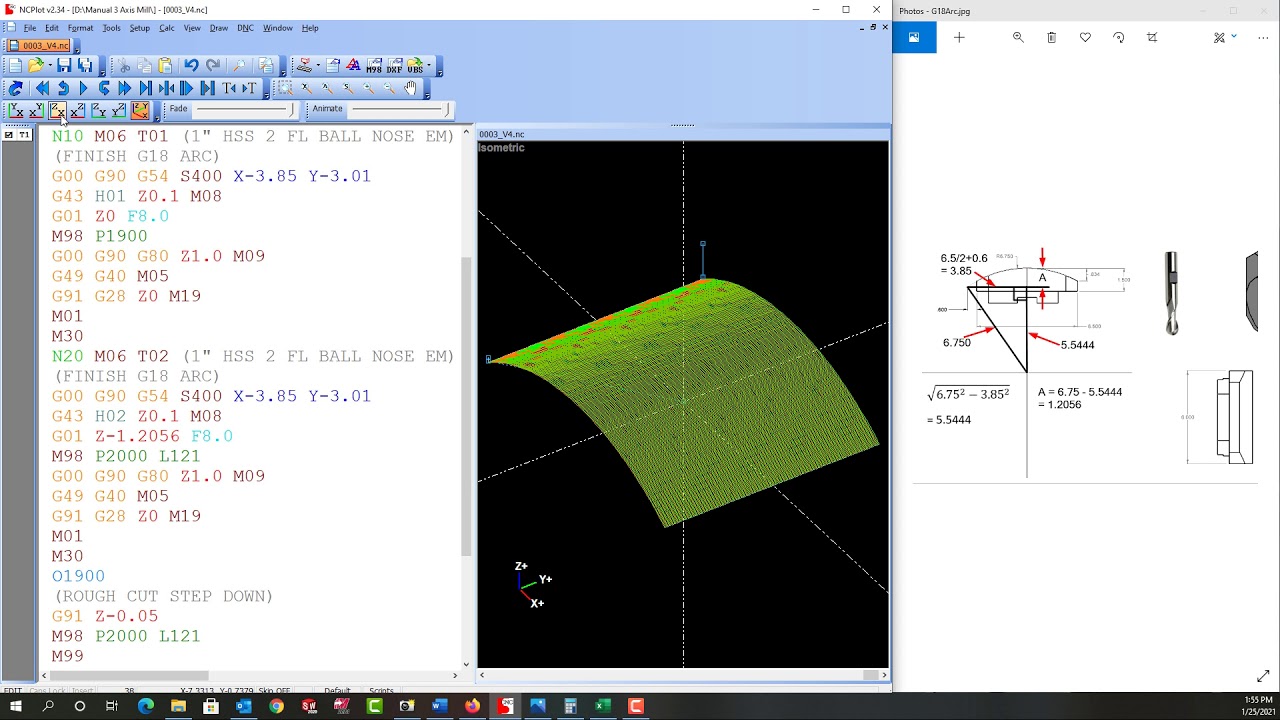The height and width of the screenshot is (720, 1280).
Task: Click the O1900 subprogram label line
Action: pyautogui.click(x=78, y=576)
